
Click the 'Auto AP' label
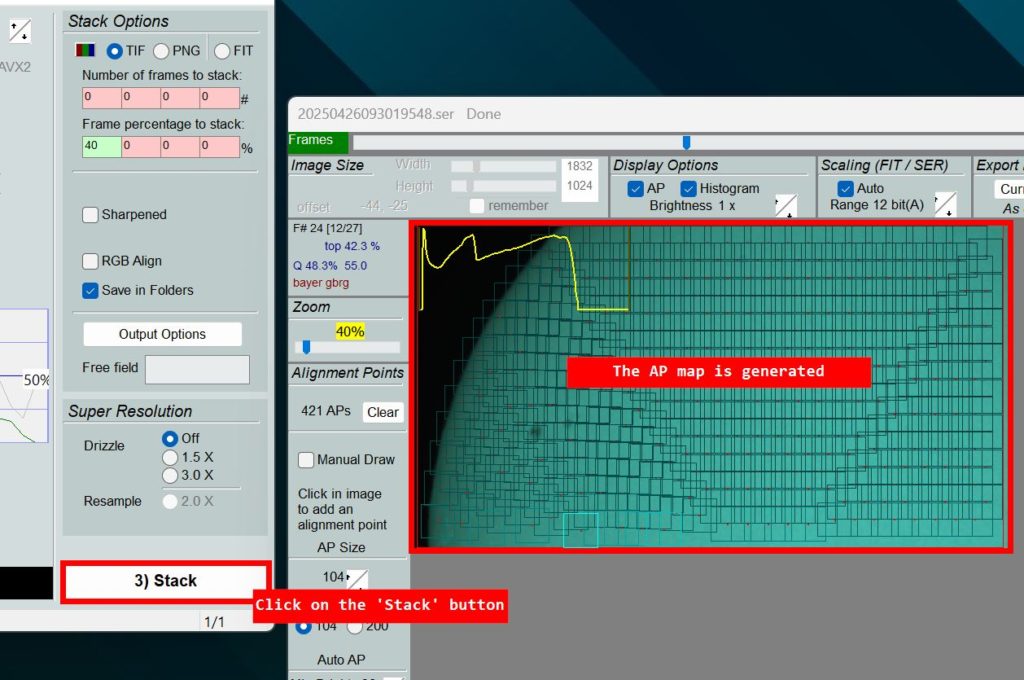[x=341, y=660]
